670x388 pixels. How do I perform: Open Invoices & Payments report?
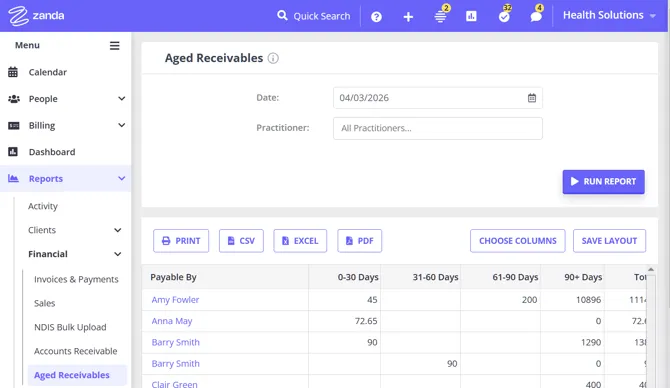76,279
